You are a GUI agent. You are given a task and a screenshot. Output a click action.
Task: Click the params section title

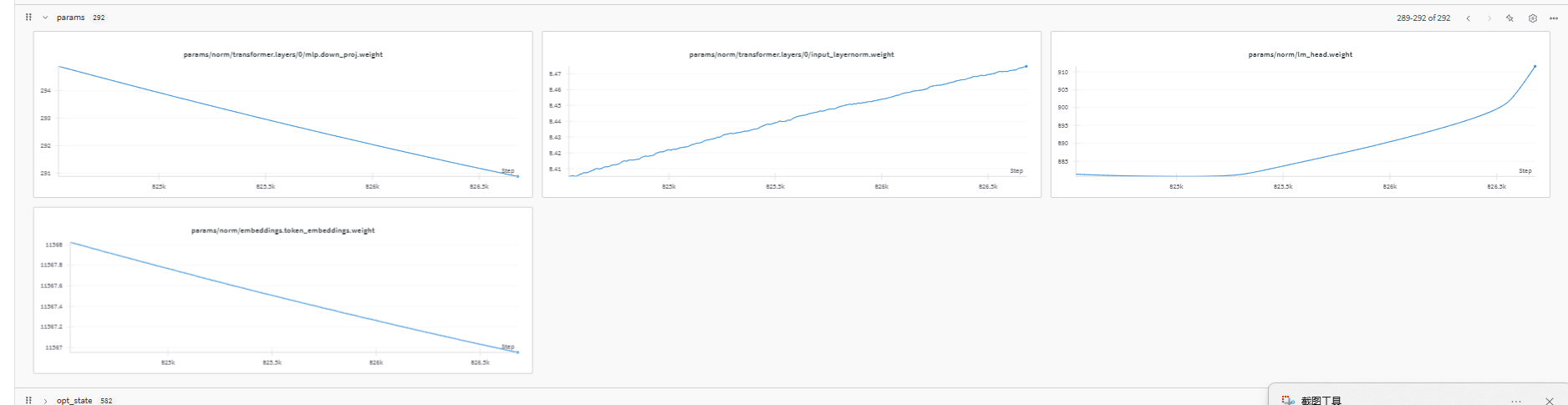point(70,18)
